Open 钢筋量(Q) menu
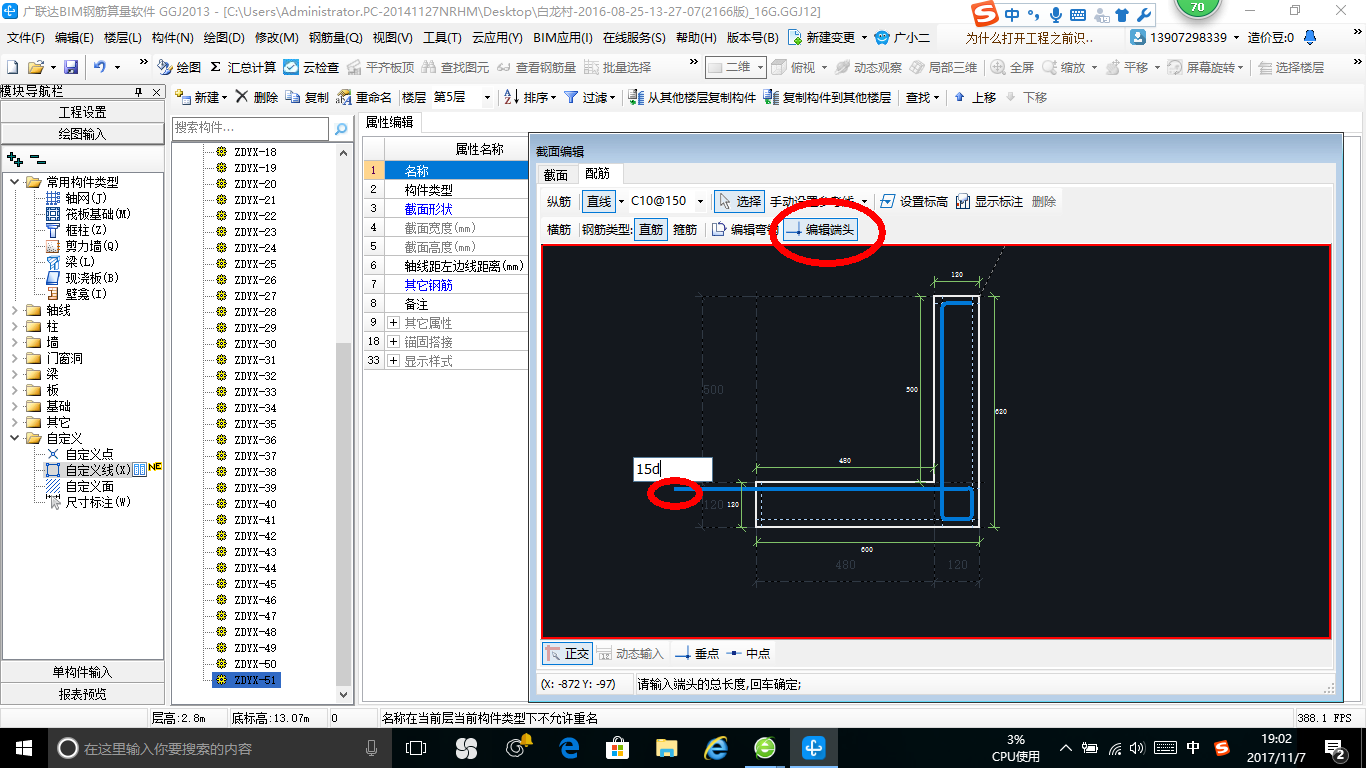1366x768 pixels. [335, 38]
